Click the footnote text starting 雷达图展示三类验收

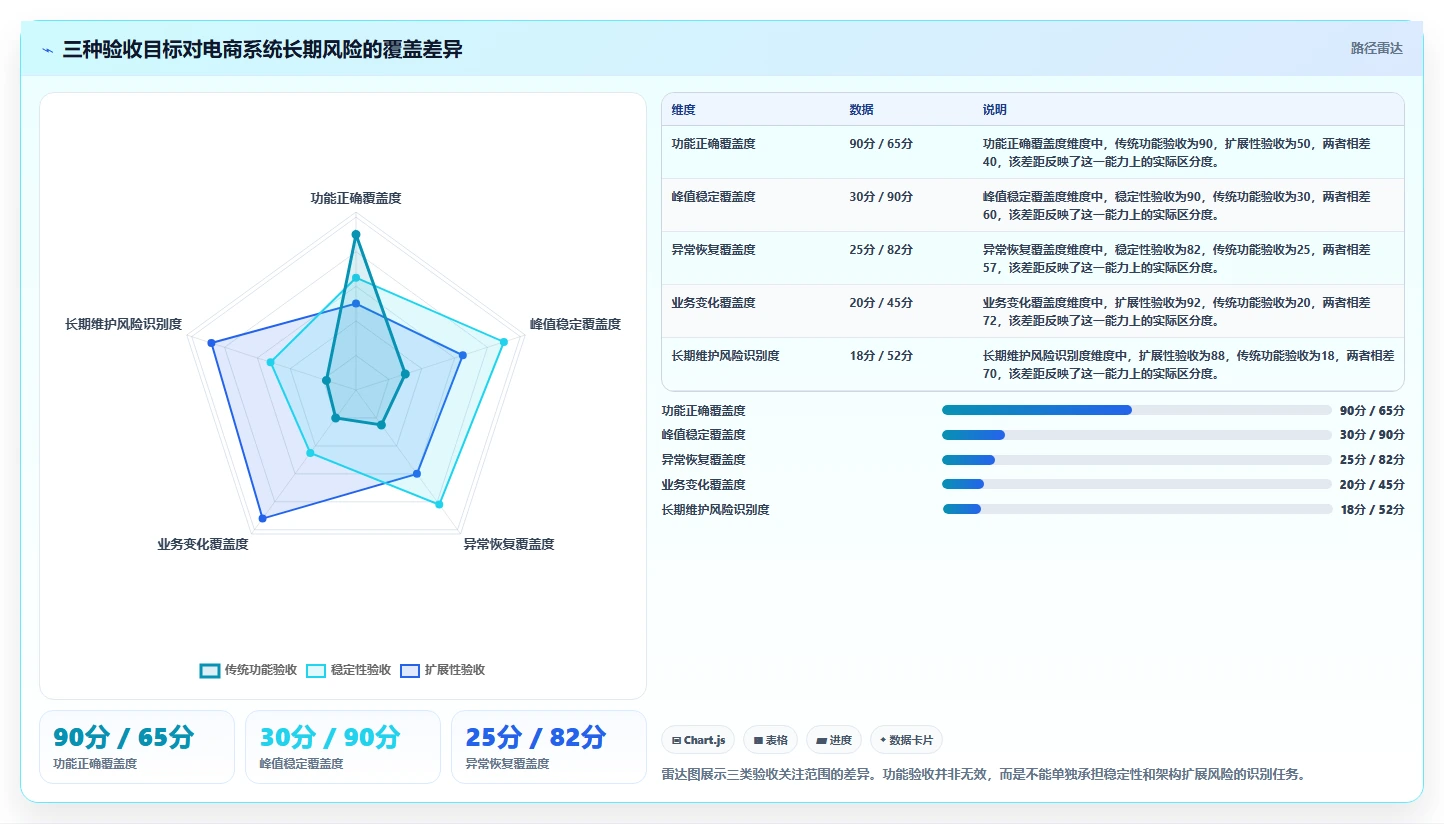pos(984,774)
